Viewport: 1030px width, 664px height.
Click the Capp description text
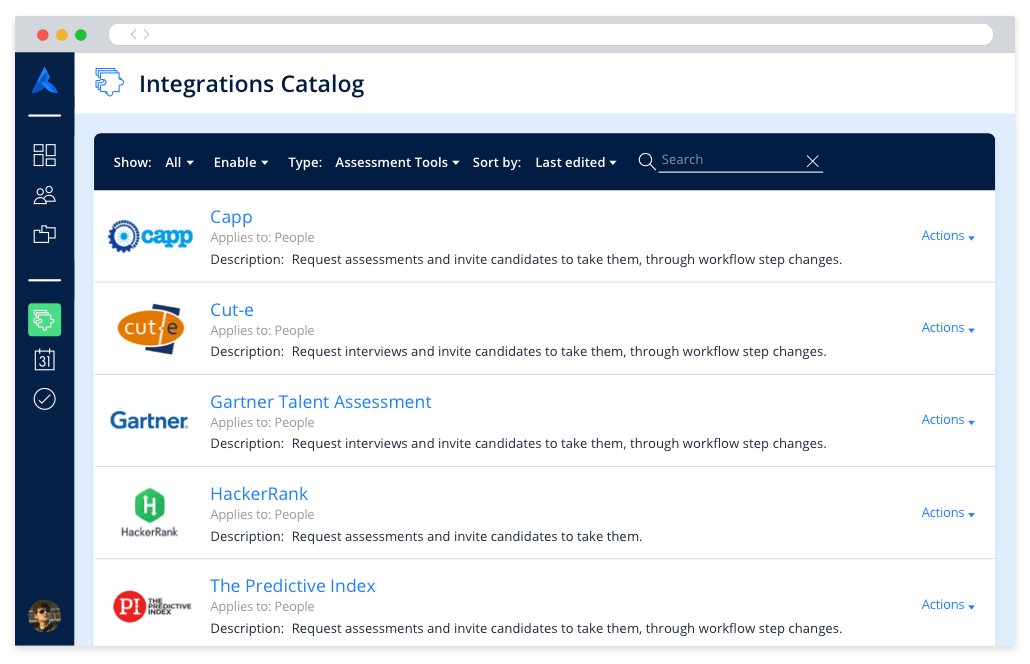pos(526,260)
